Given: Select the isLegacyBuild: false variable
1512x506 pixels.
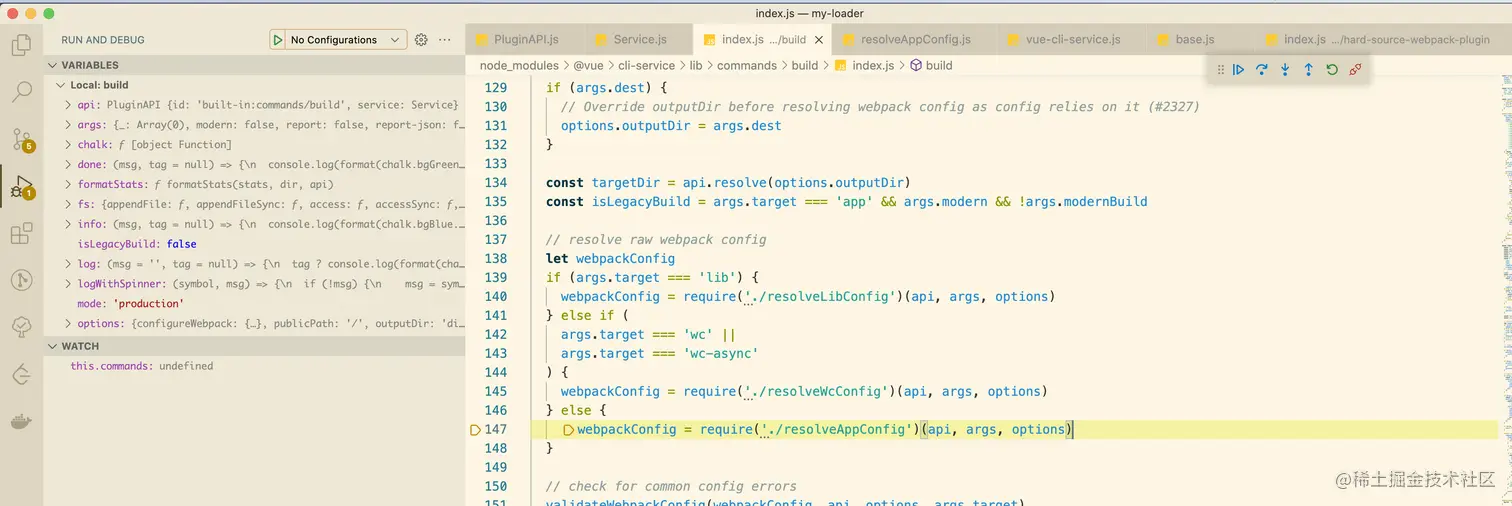Looking at the screenshot, I should point(255,244).
